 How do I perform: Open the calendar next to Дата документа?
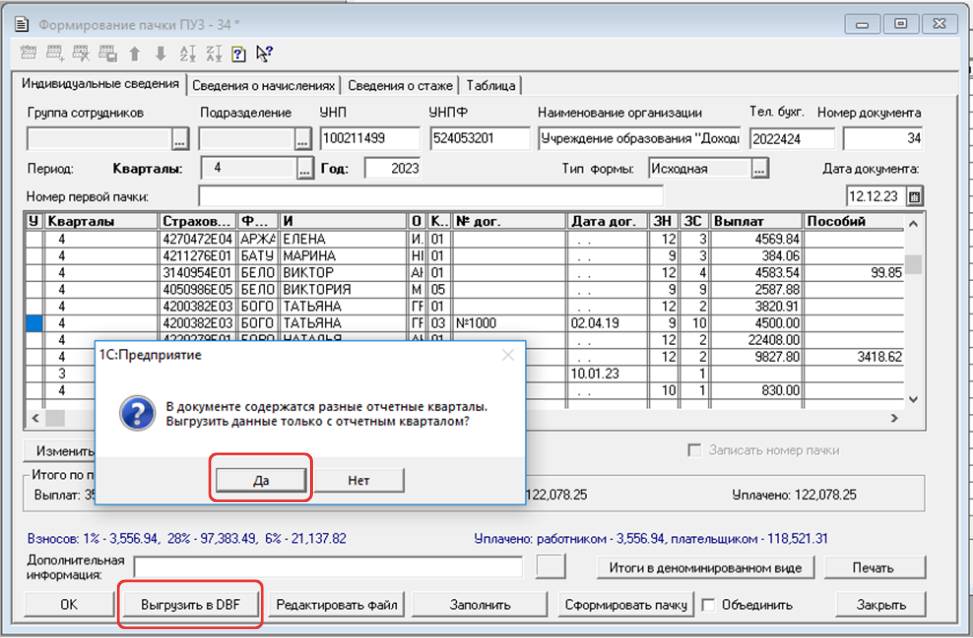click(914, 196)
